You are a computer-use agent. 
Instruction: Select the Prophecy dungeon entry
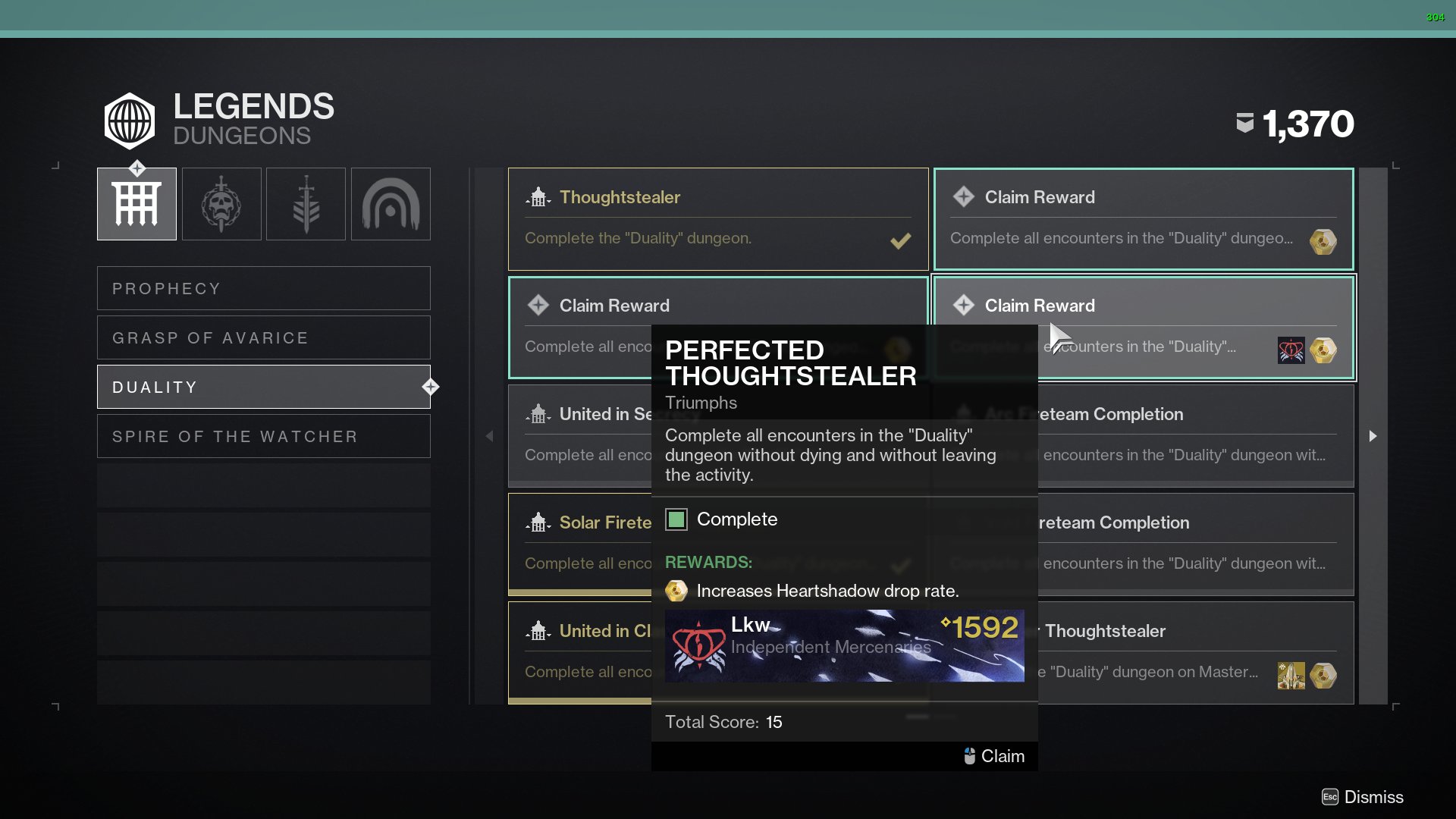pyautogui.click(x=264, y=288)
